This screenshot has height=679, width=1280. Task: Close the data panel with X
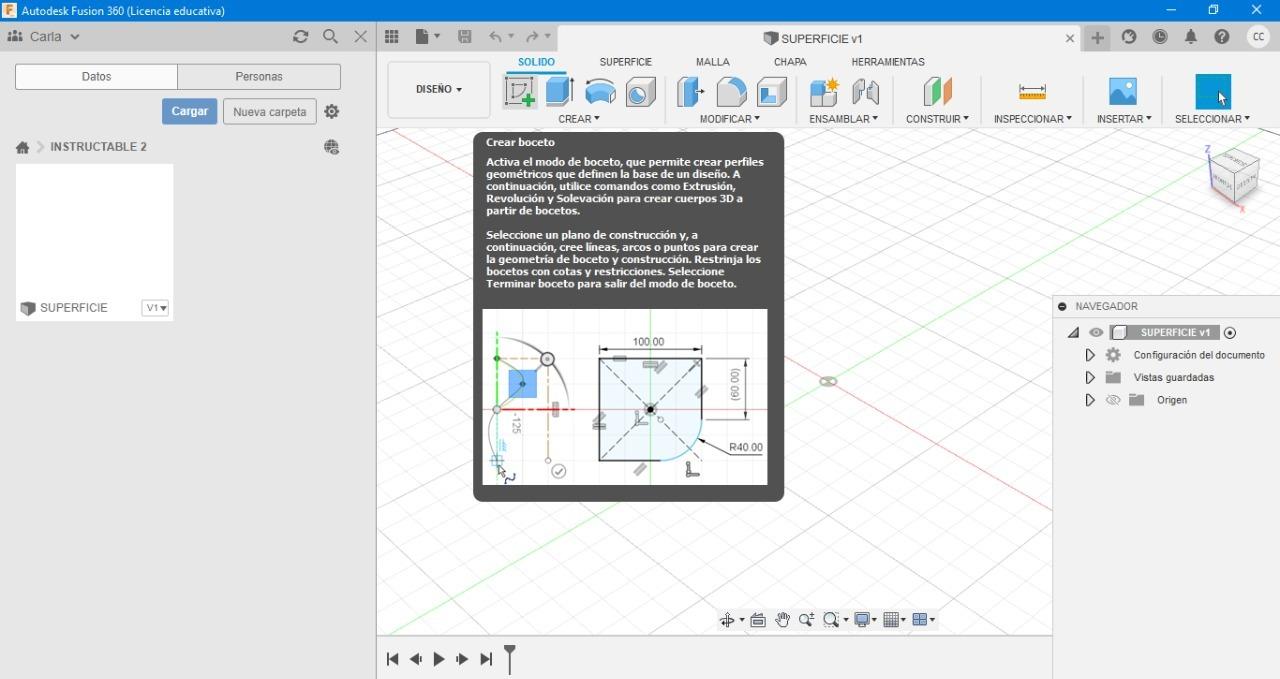pyautogui.click(x=361, y=36)
